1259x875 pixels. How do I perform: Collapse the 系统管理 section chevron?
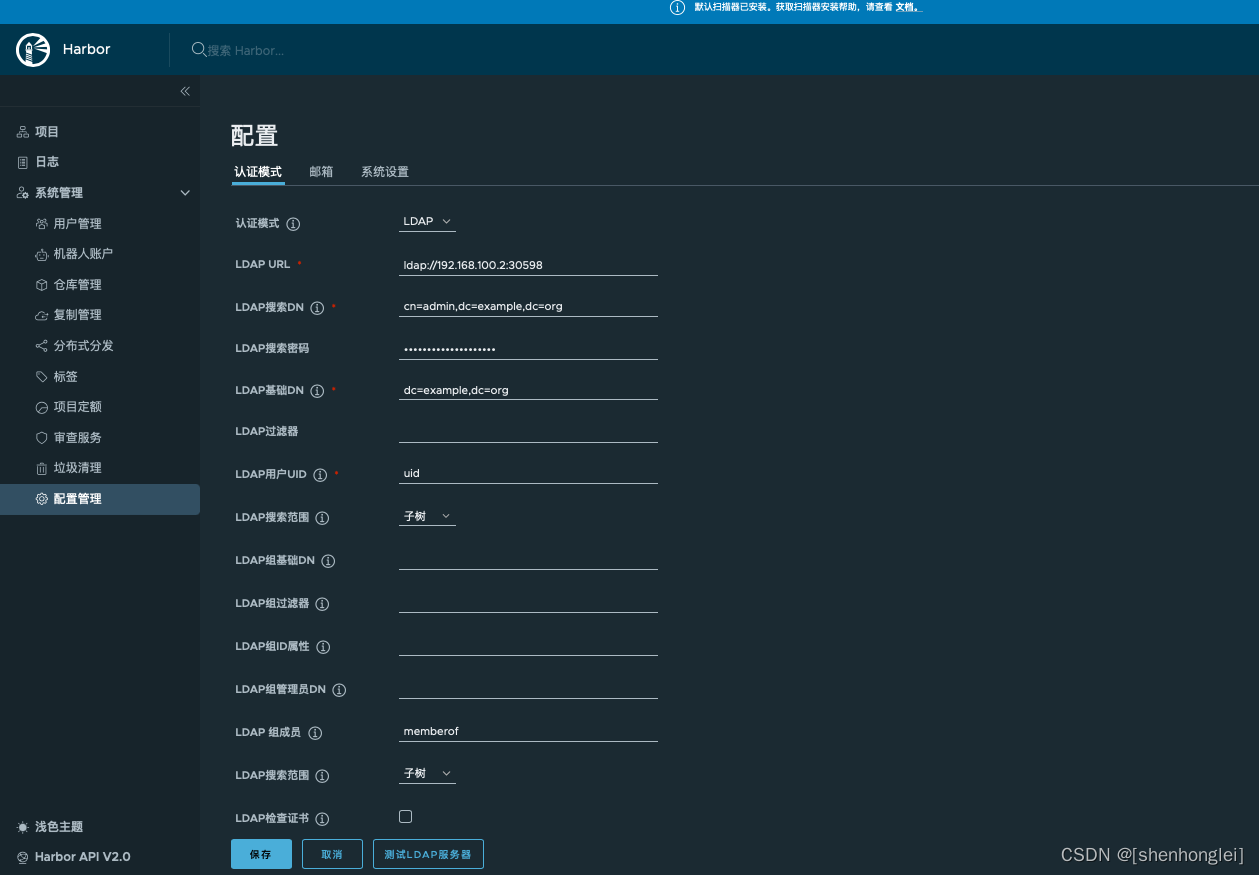[x=185, y=193]
